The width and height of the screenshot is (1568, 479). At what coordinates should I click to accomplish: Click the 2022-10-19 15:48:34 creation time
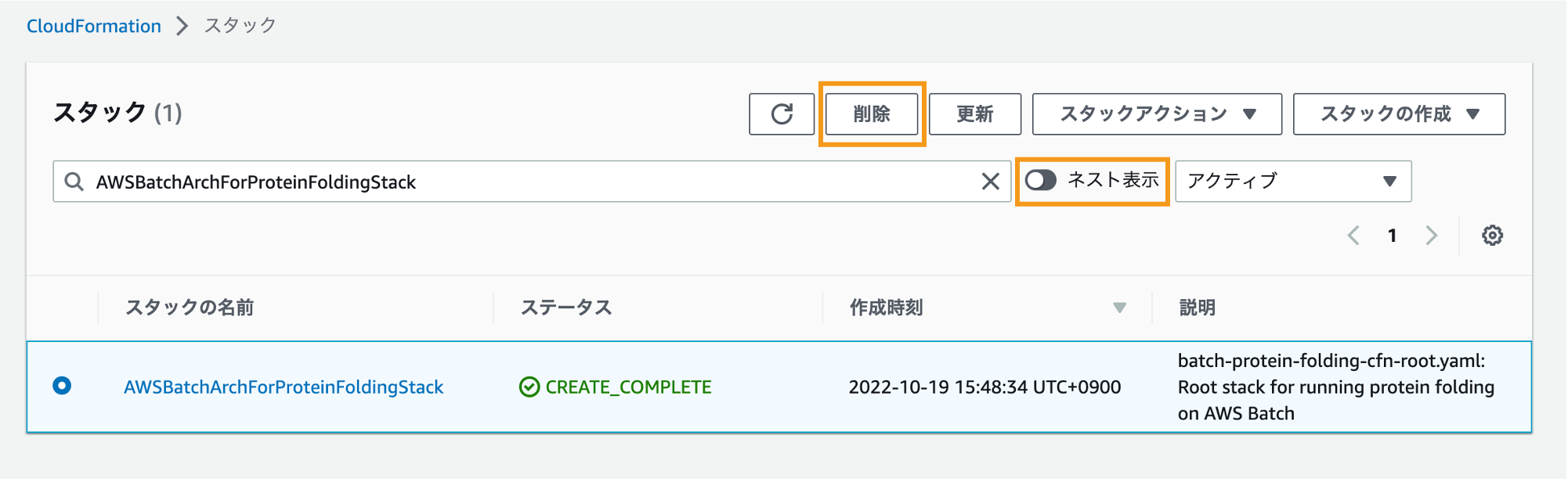tap(985, 387)
